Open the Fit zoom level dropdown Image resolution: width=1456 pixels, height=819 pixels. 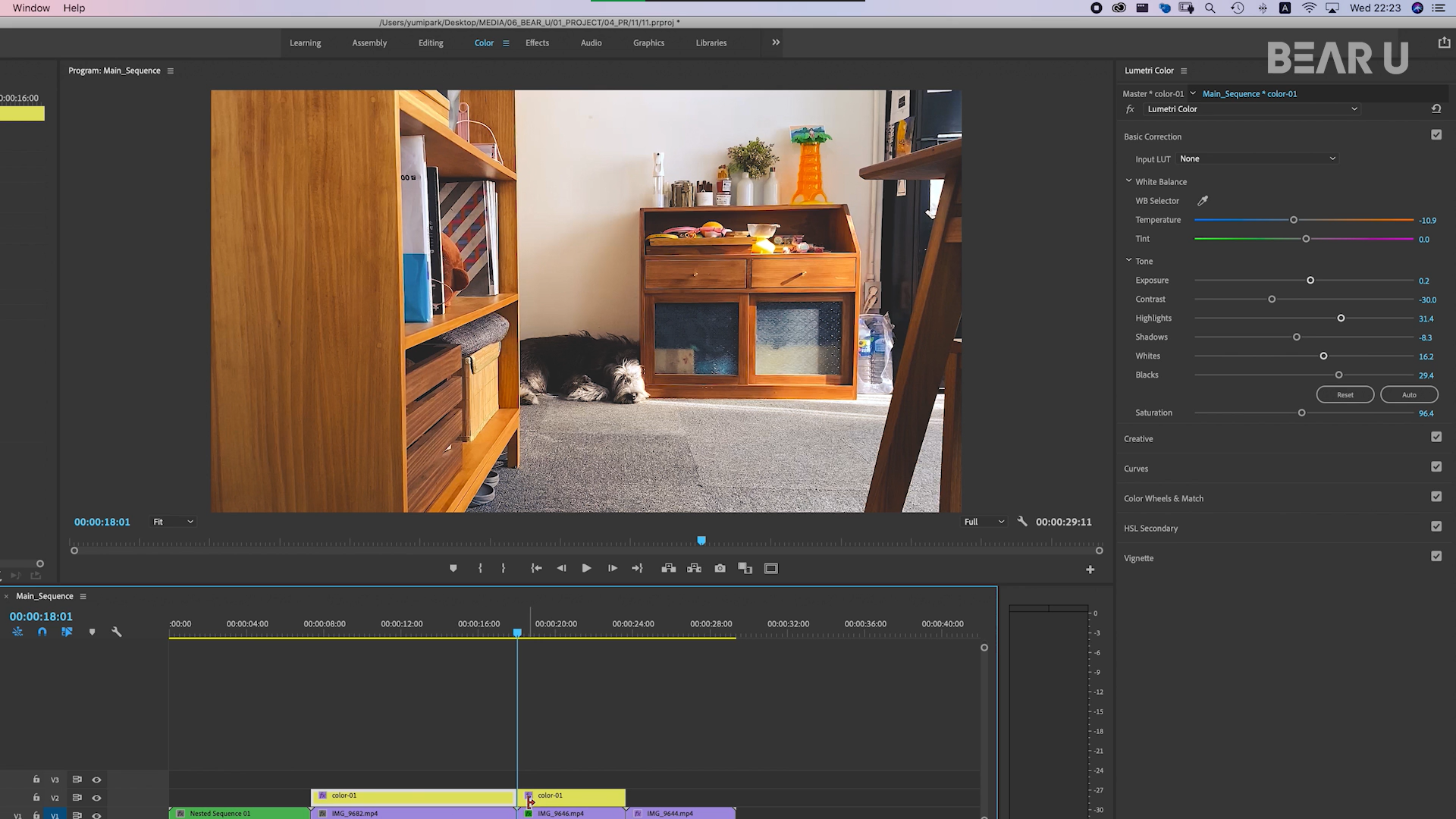point(173,522)
